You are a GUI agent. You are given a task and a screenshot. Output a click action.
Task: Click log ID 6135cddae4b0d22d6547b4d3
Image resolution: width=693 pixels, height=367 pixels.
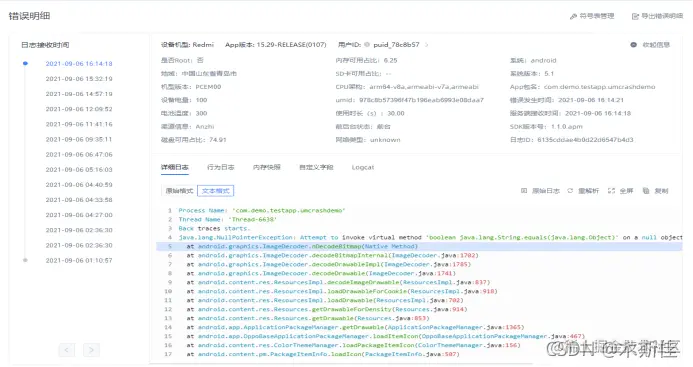(585, 140)
